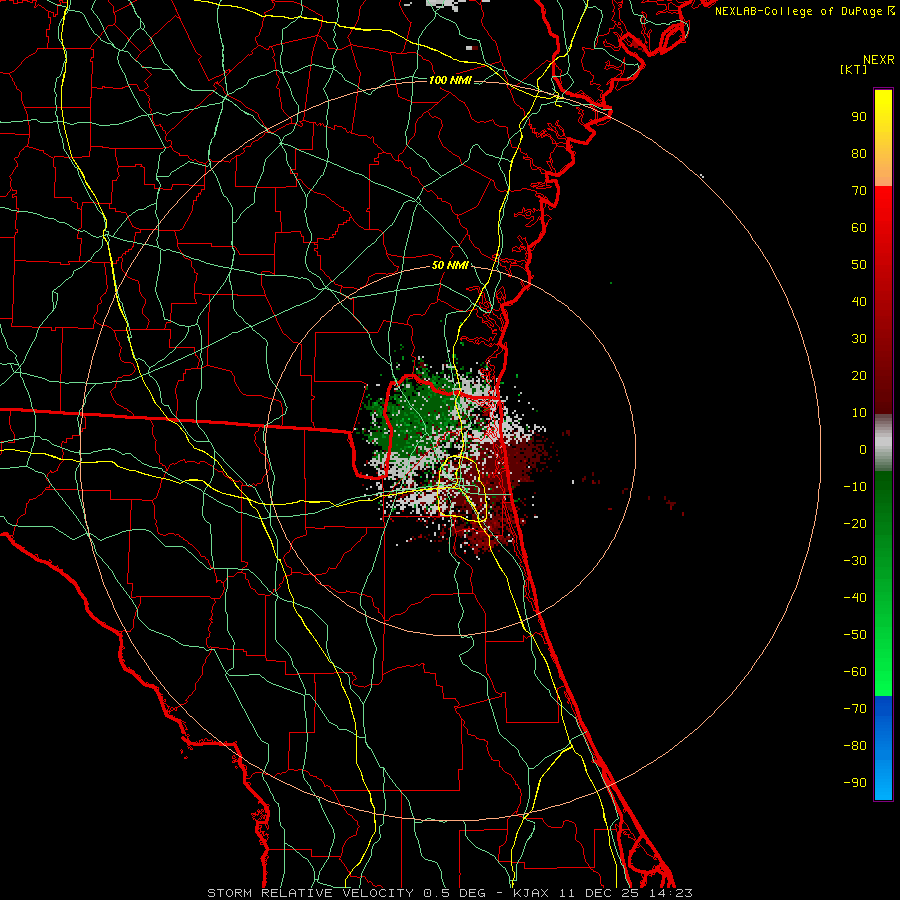Click the -10 value on the velocity scale
Image resolution: width=900 pixels, height=900 pixels.
click(855, 487)
